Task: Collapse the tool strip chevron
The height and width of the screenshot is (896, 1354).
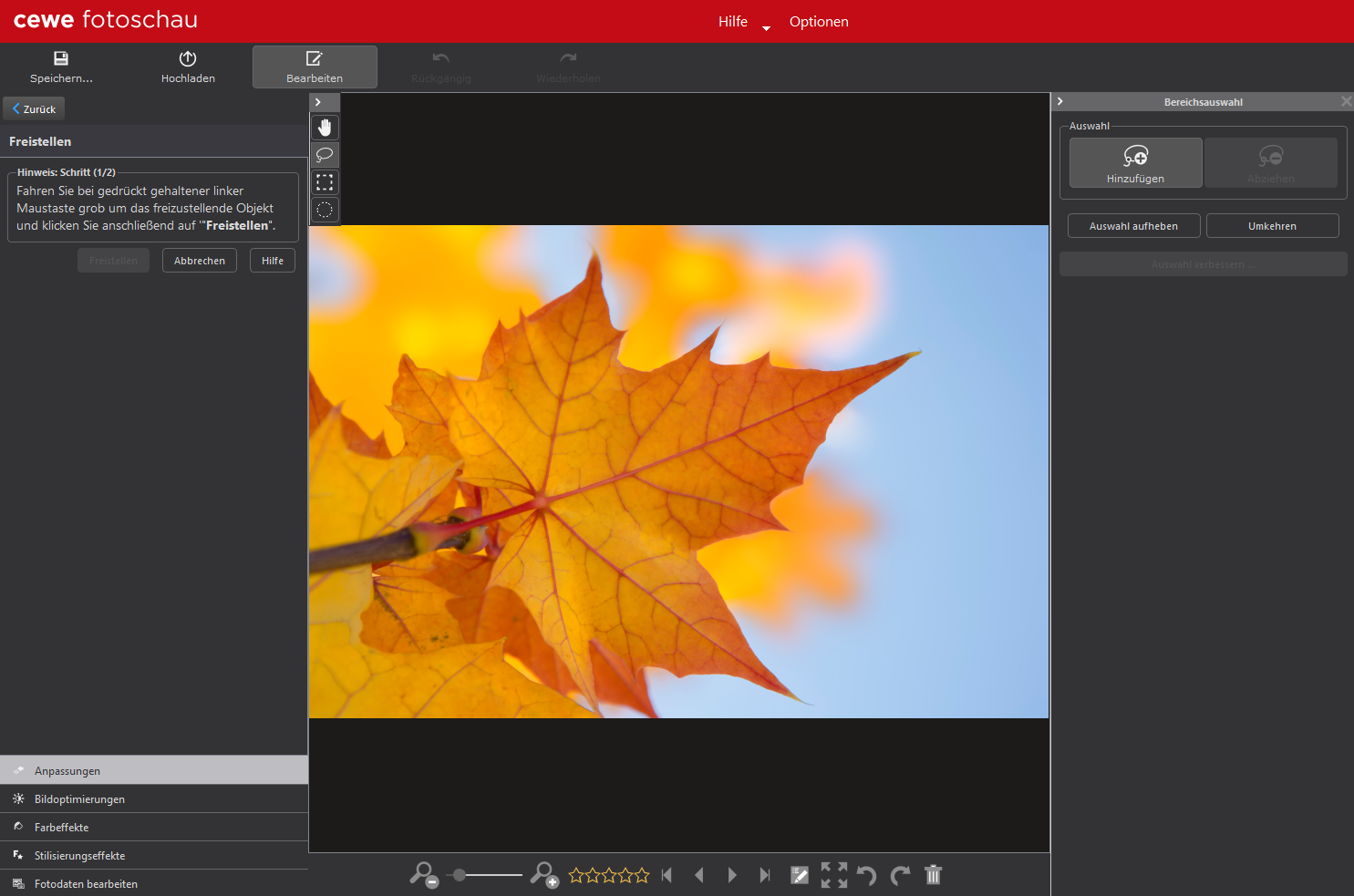Action: 318,102
